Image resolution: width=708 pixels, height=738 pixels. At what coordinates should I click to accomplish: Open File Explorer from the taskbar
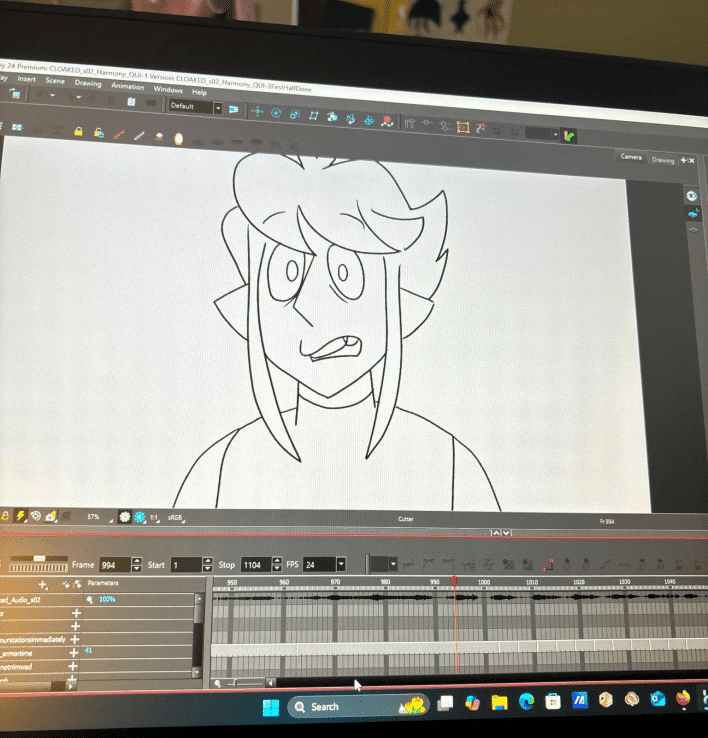click(499, 703)
